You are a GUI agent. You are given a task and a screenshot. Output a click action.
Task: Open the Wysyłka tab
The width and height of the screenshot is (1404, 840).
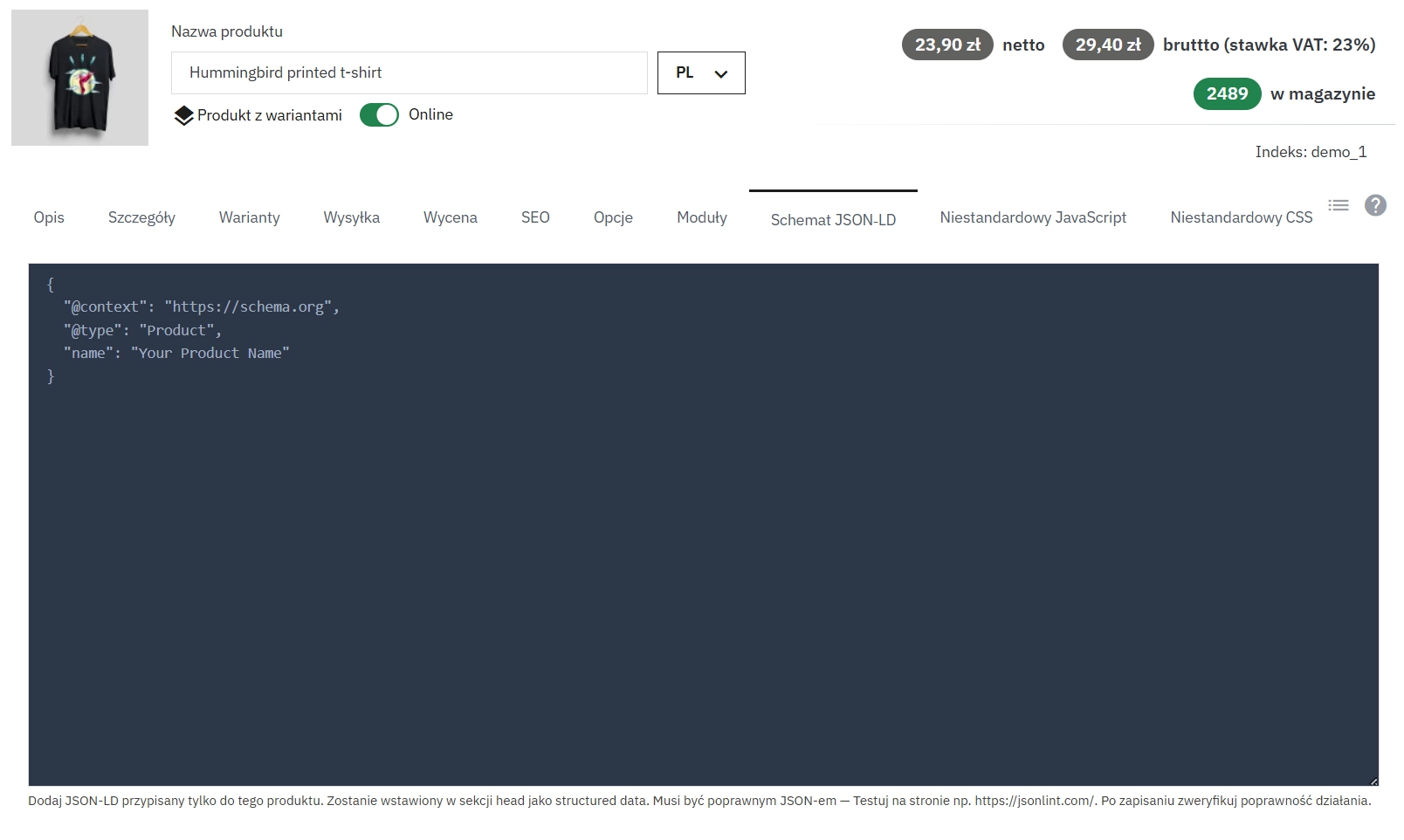coord(351,217)
